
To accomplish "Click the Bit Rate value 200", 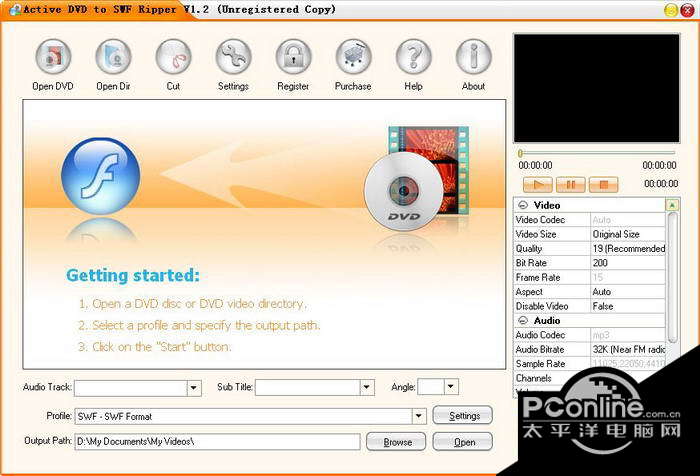I will (x=628, y=263).
